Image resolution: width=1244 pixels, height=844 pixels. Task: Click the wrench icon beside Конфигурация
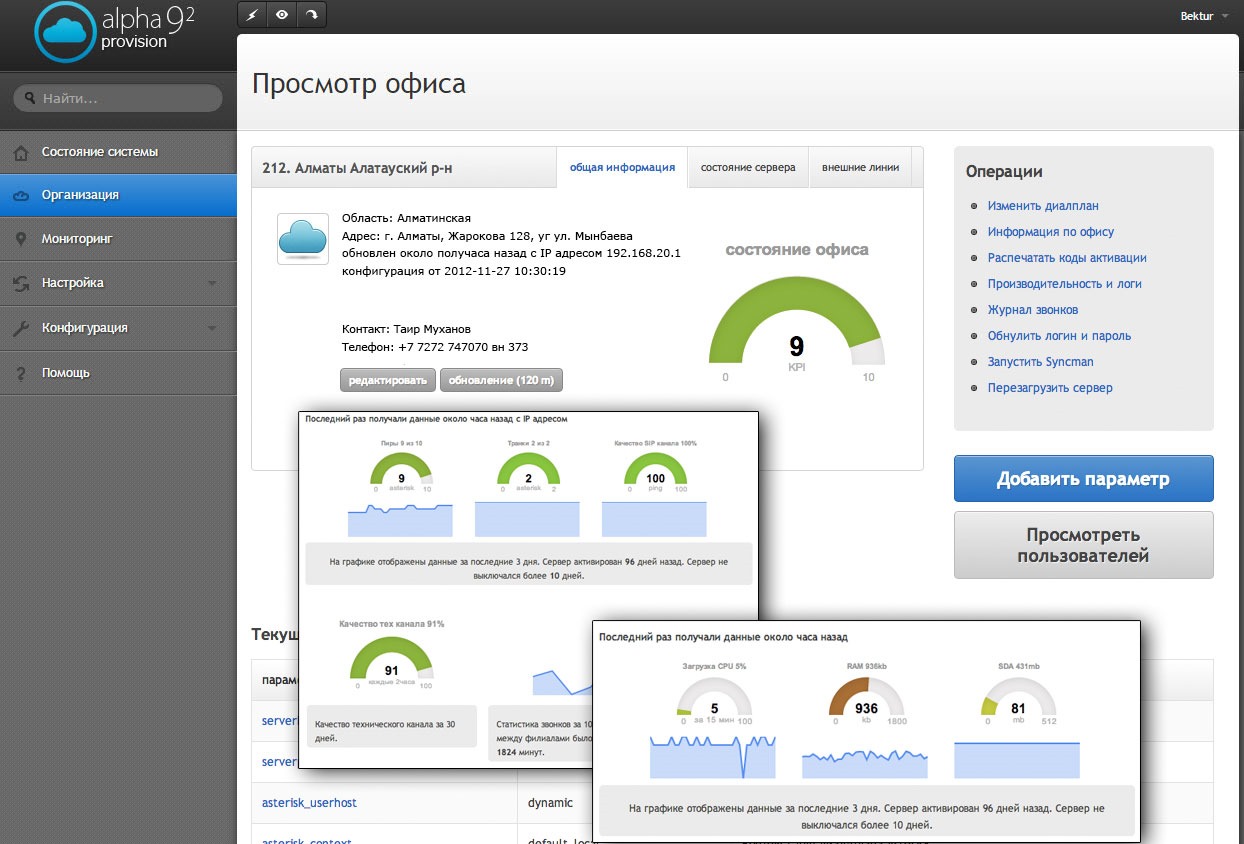pyautogui.click(x=21, y=329)
